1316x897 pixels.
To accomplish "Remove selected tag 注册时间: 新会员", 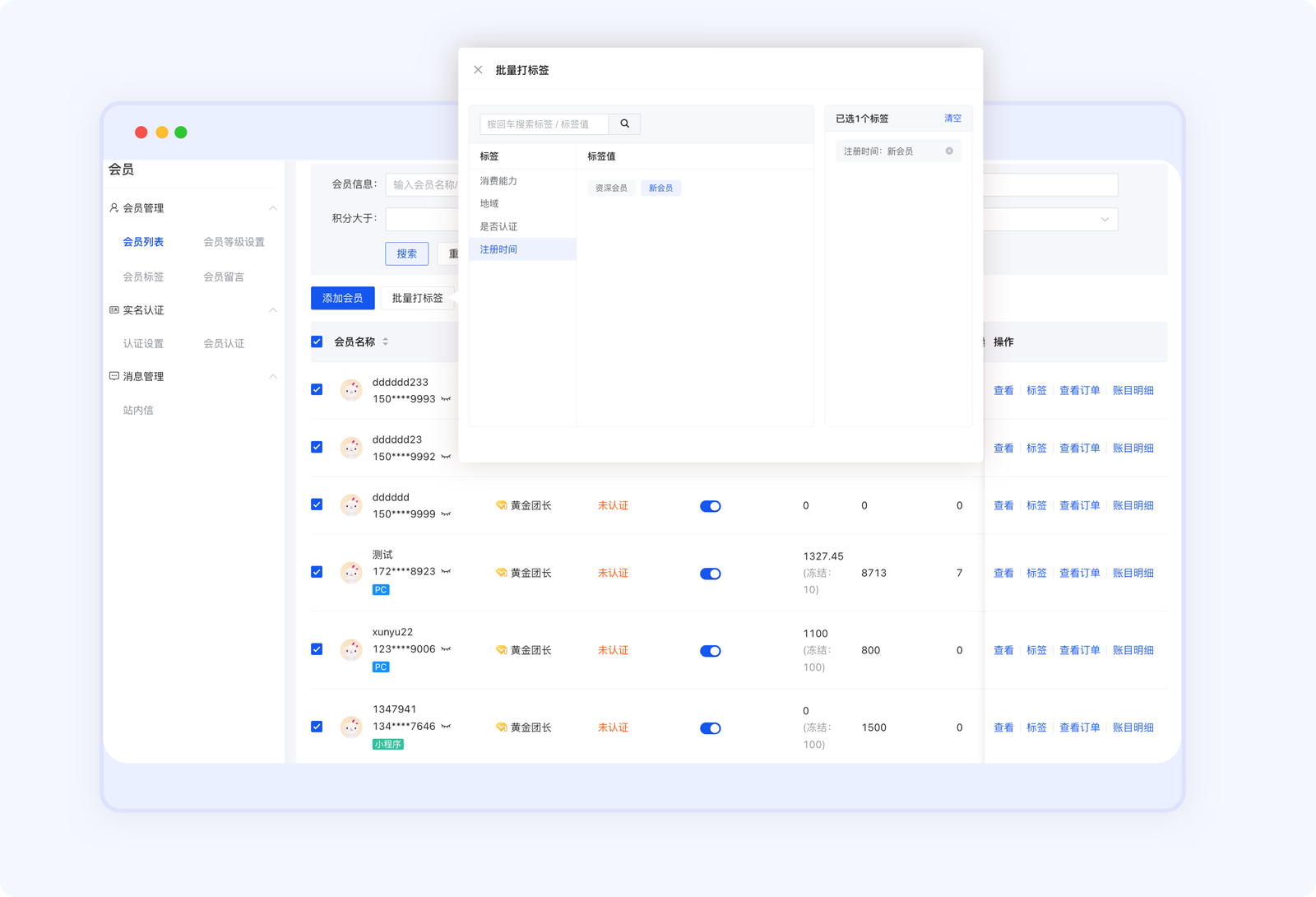I will pyautogui.click(x=949, y=151).
